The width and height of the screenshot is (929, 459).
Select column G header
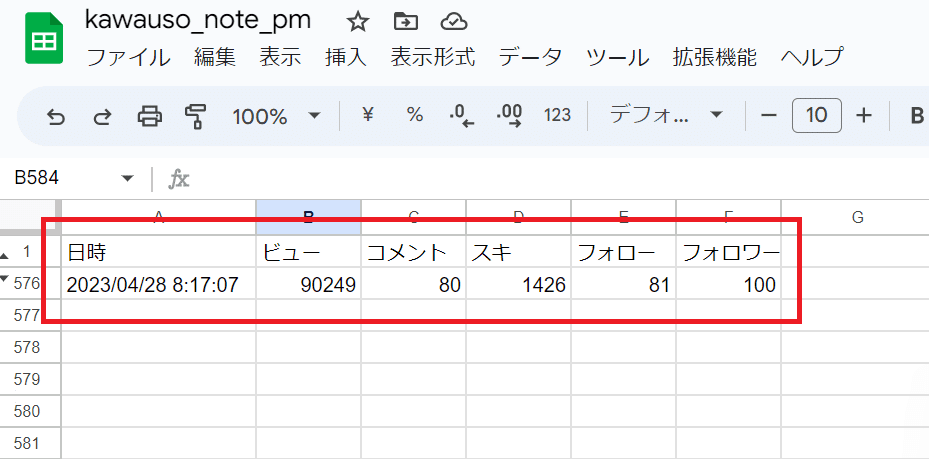857,217
